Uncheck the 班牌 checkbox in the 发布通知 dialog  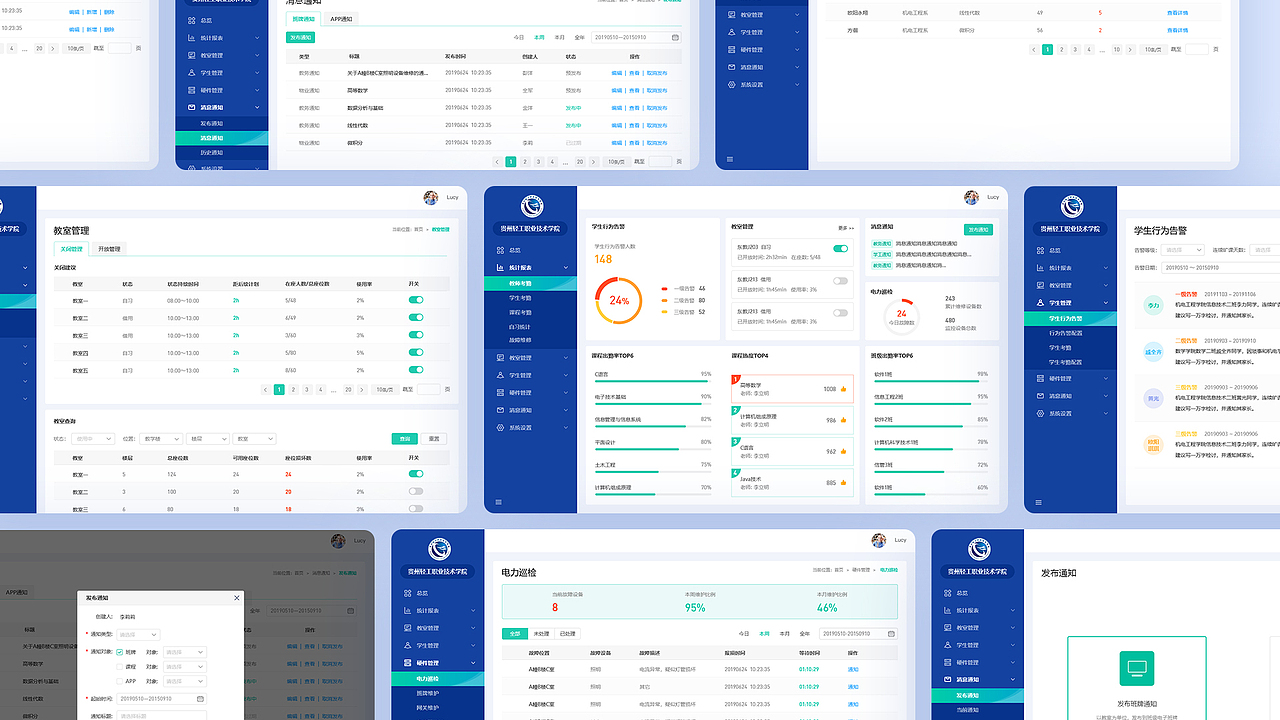pos(120,652)
